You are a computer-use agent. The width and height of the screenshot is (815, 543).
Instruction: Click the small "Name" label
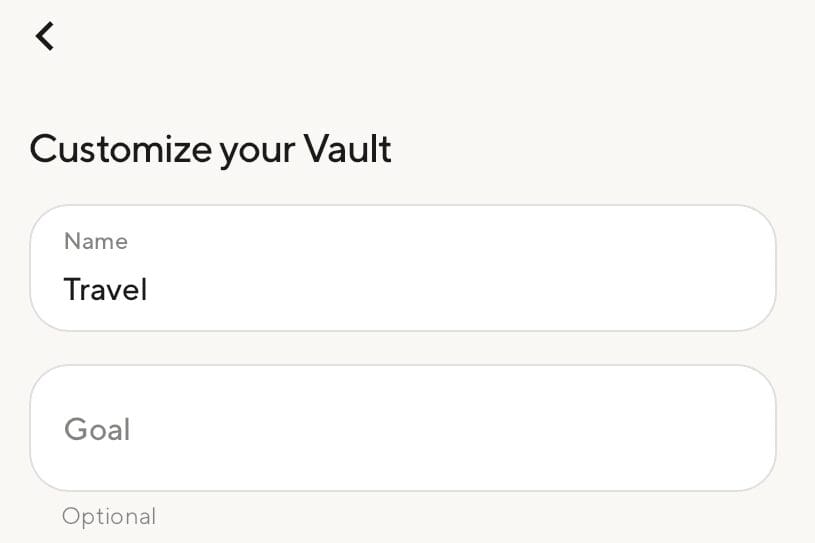(x=96, y=241)
